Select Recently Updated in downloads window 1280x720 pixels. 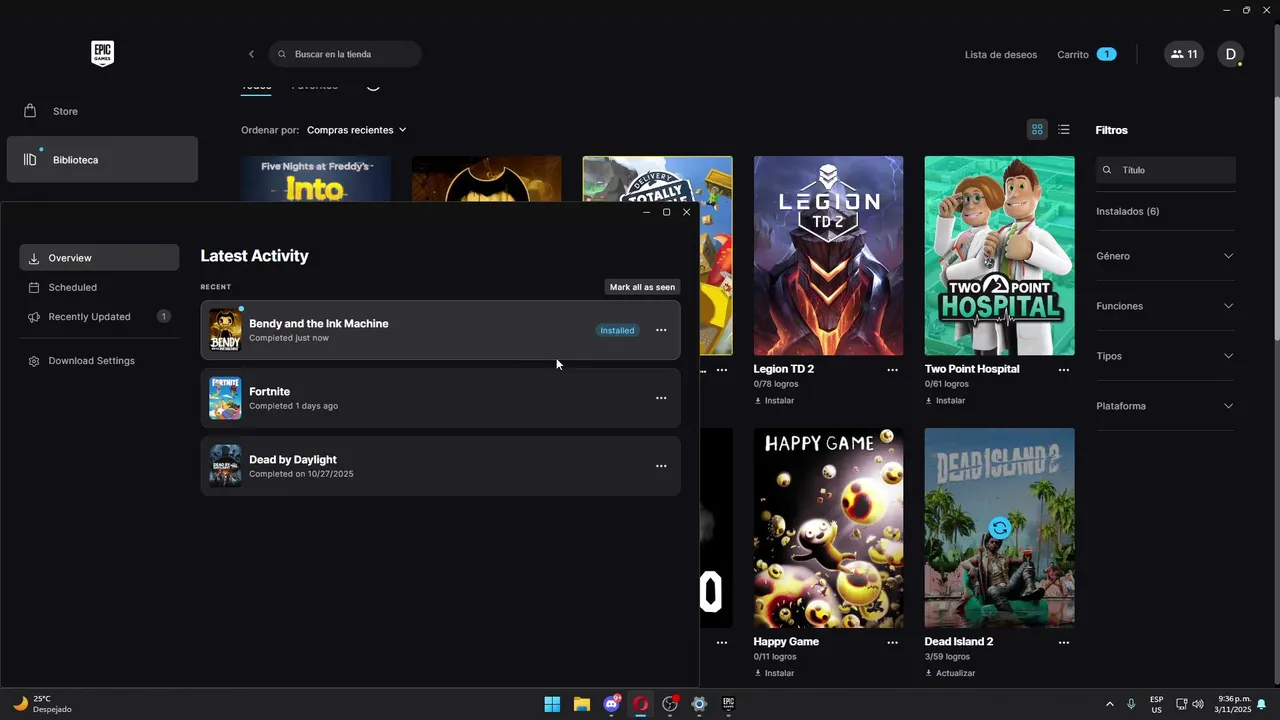click(99, 317)
